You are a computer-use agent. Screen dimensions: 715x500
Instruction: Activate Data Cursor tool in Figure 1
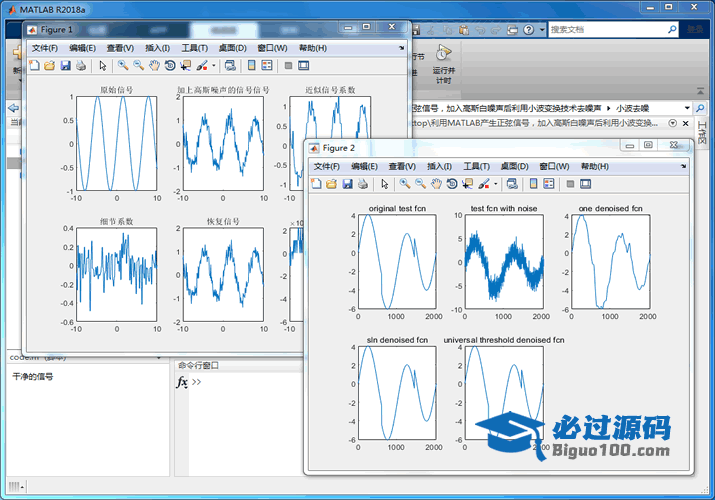186,66
